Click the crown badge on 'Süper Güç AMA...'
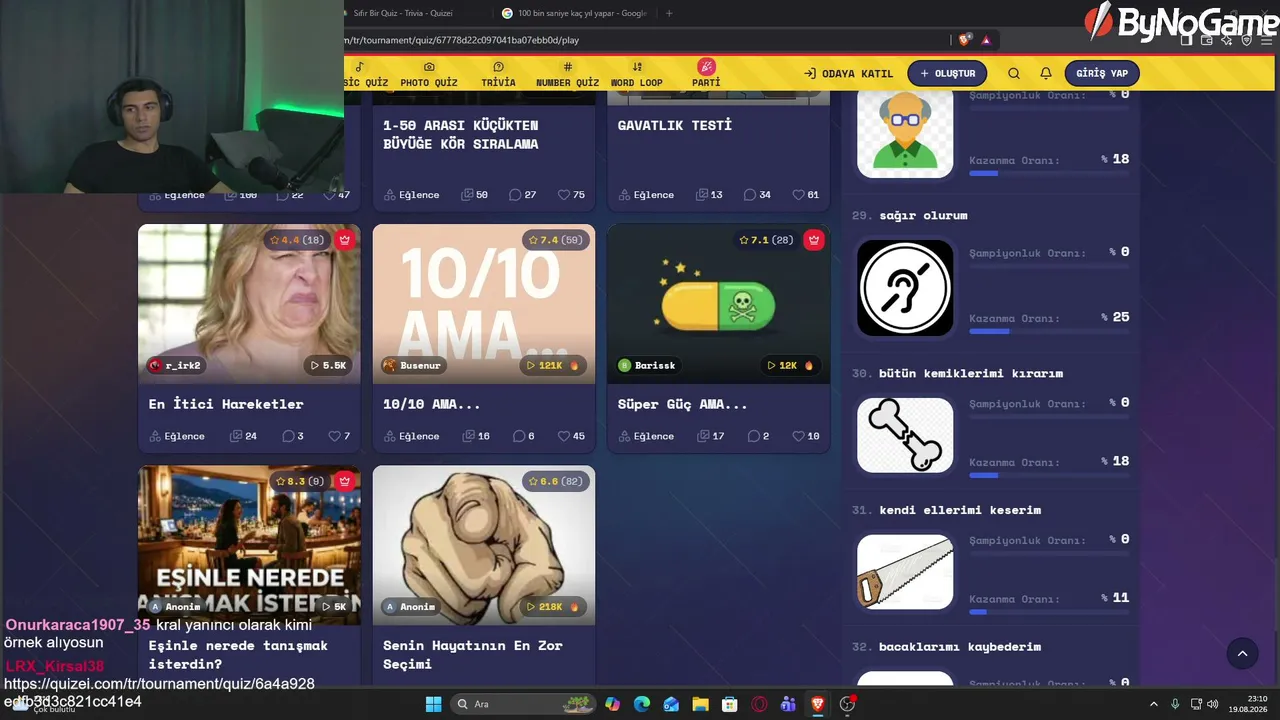This screenshot has height=720, width=1280. [x=814, y=240]
